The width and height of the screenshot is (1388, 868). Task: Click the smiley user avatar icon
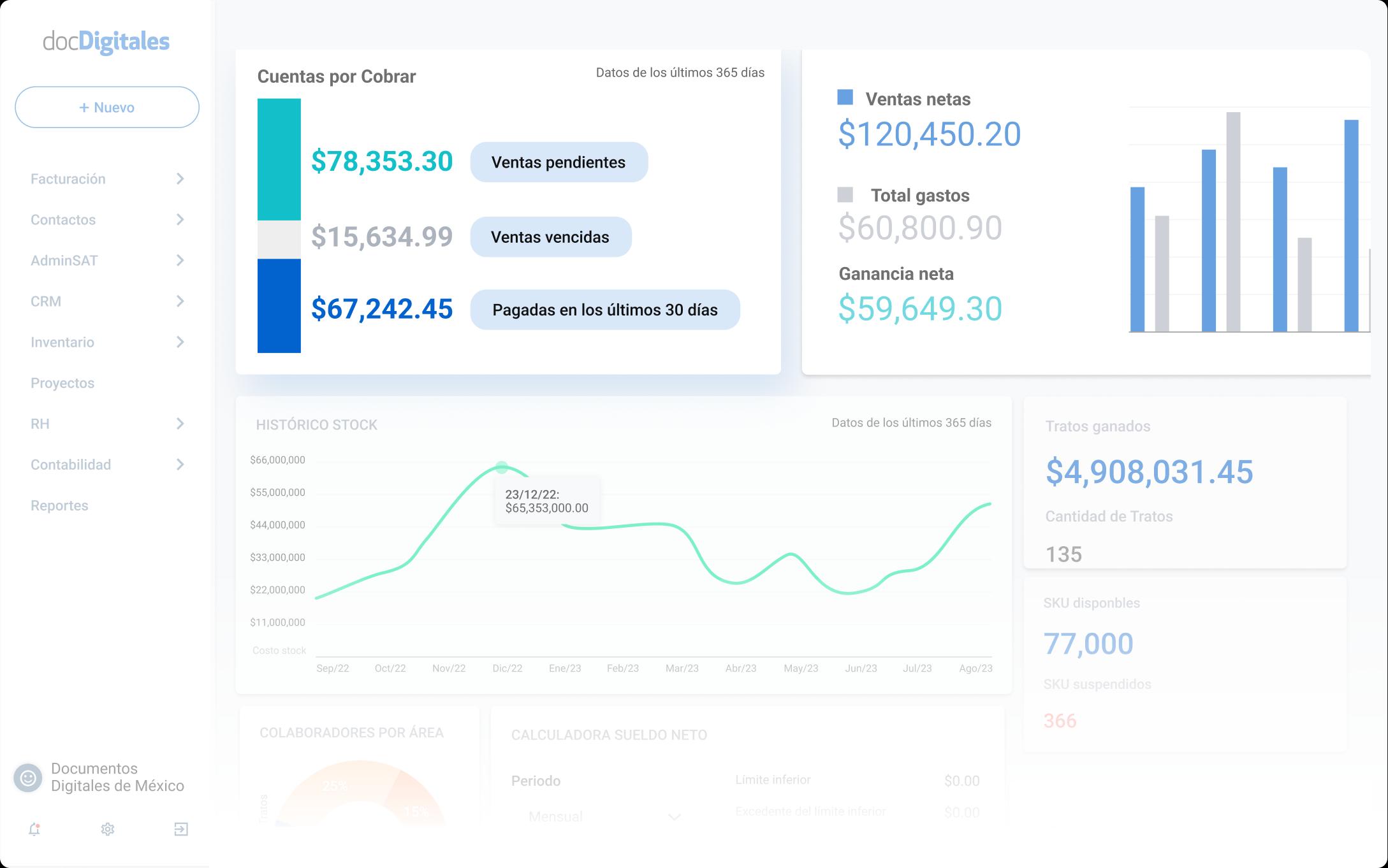coord(27,778)
